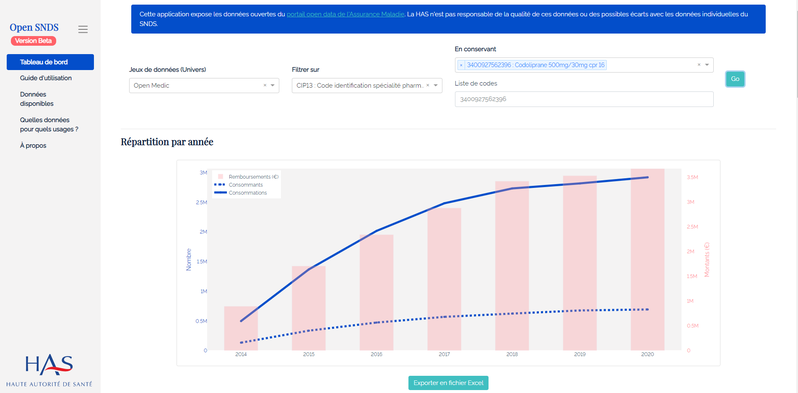Screen dimensions: 798x393
Task: Click Exporter en fichier Excel button
Action: coord(448,383)
